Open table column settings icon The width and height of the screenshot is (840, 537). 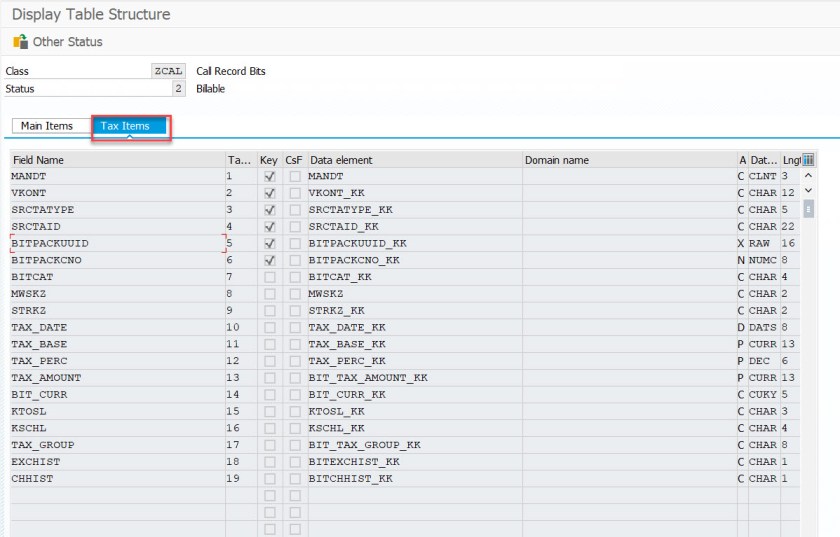tap(808, 160)
